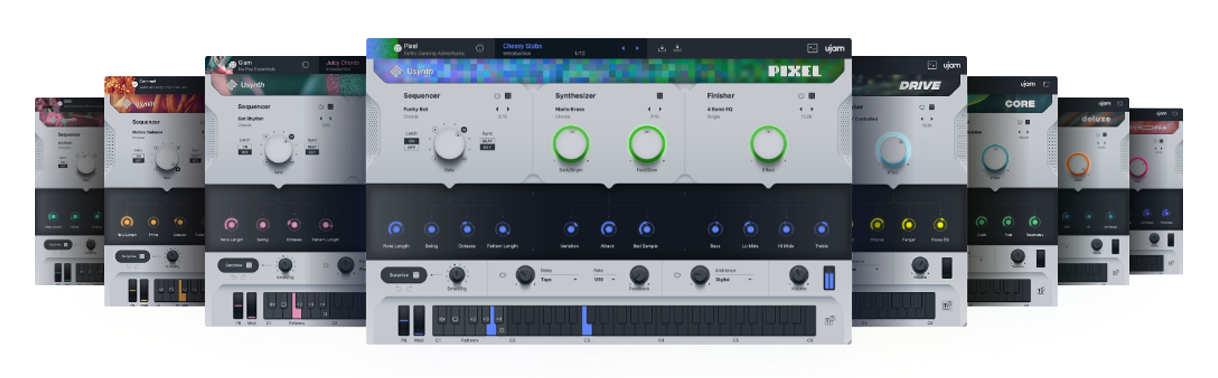This screenshot has width=1218, height=378.
Task: Click the keyboard help icon beside the piano keys
Action: (829, 321)
